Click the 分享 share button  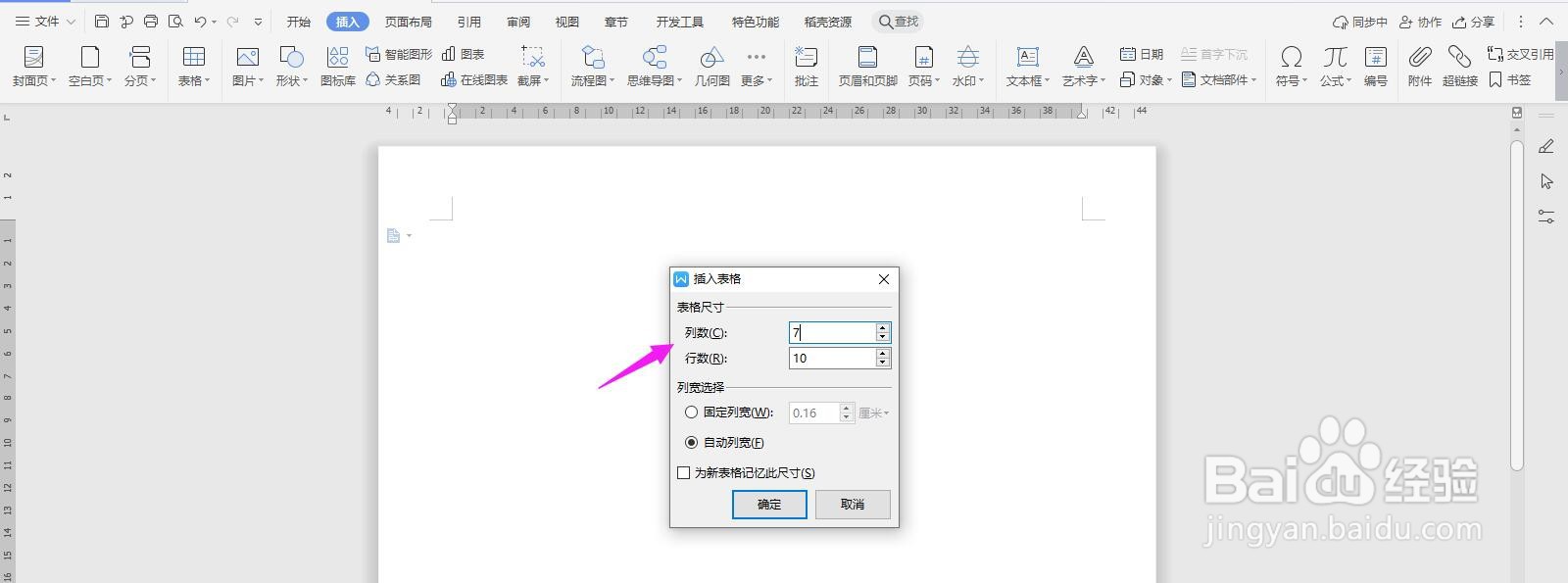coord(1474,22)
